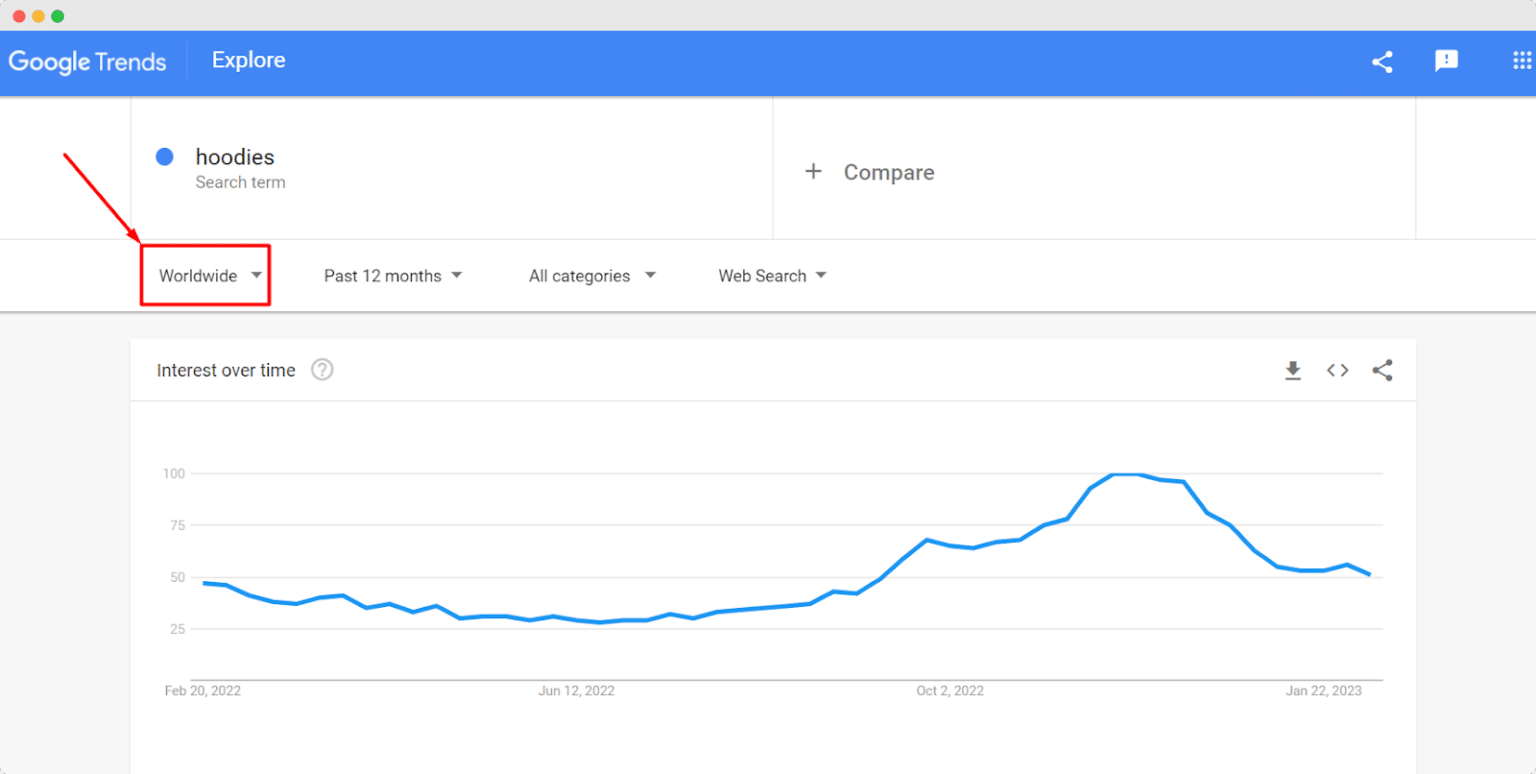Screen dimensions: 1536x774
Task: Click the Oct 2, 2022 axis label
Action: click(949, 690)
